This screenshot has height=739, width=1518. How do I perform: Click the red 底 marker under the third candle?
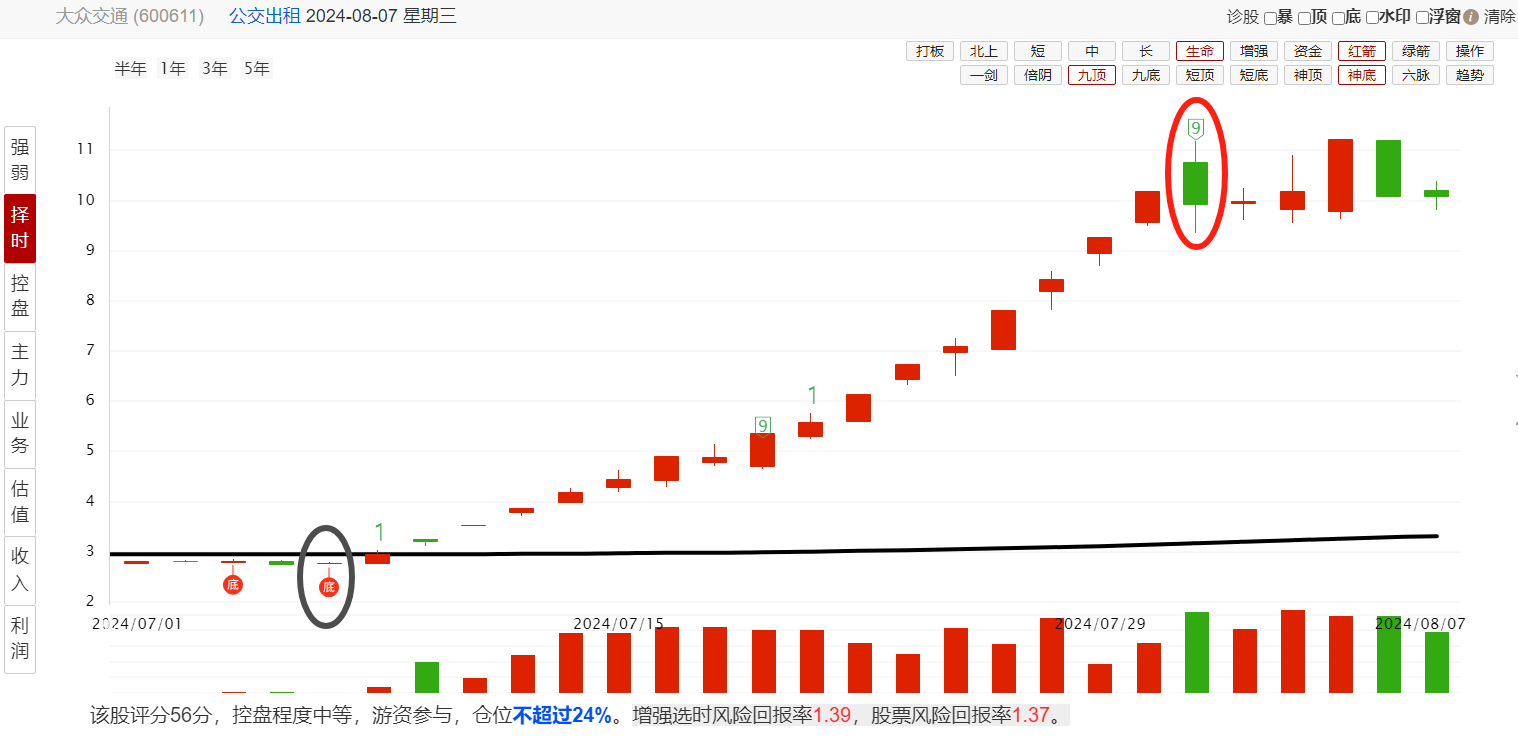(232, 585)
